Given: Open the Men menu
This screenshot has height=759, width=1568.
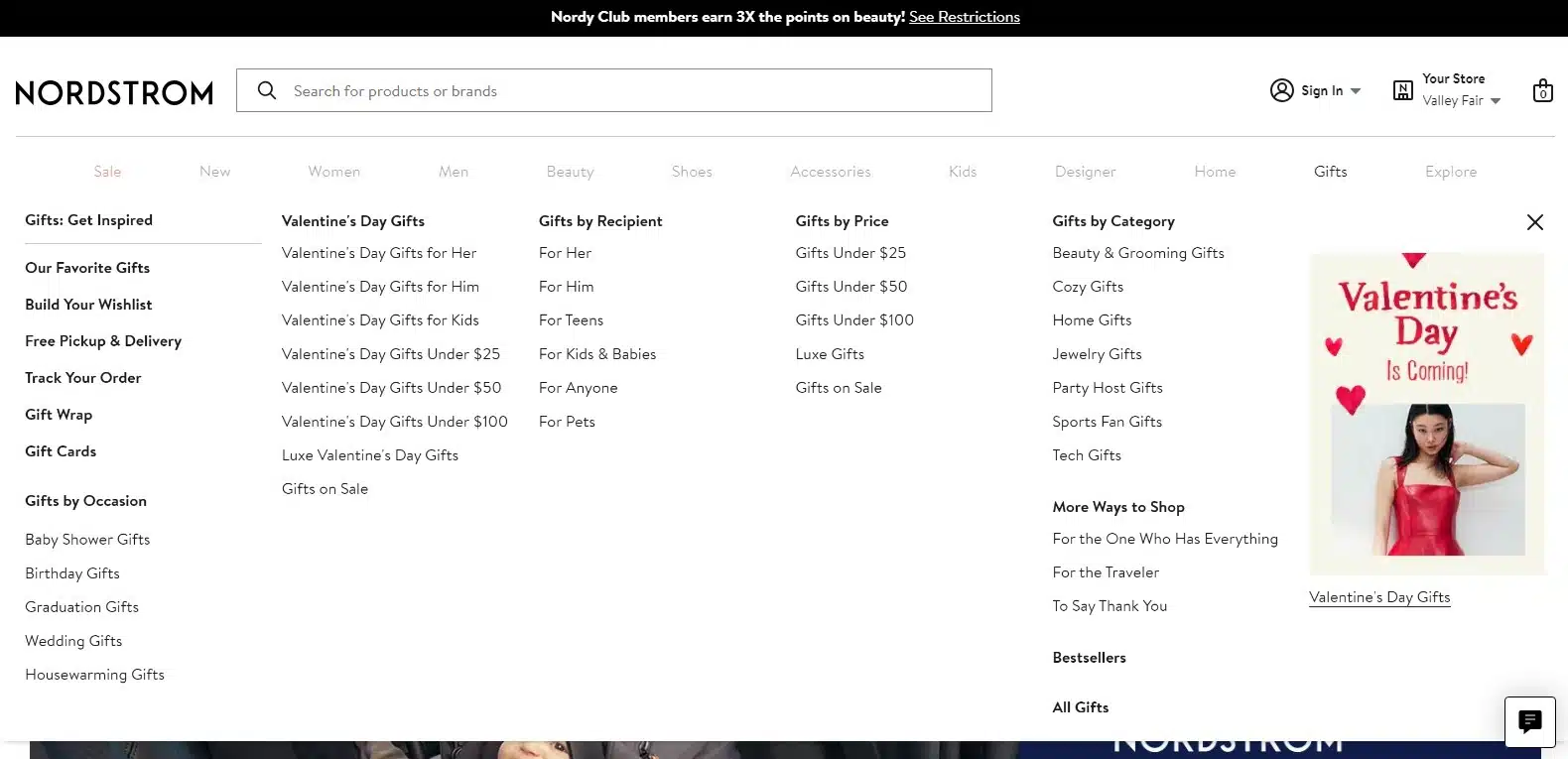Looking at the screenshot, I should 454,172.
